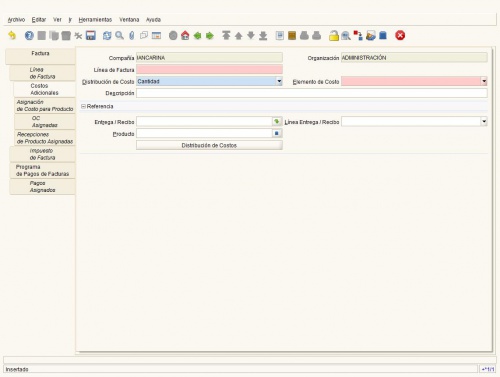Screen dimensions: 500x377
Task: Open the Entrega / Recibo lookup button
Action: 276,122
